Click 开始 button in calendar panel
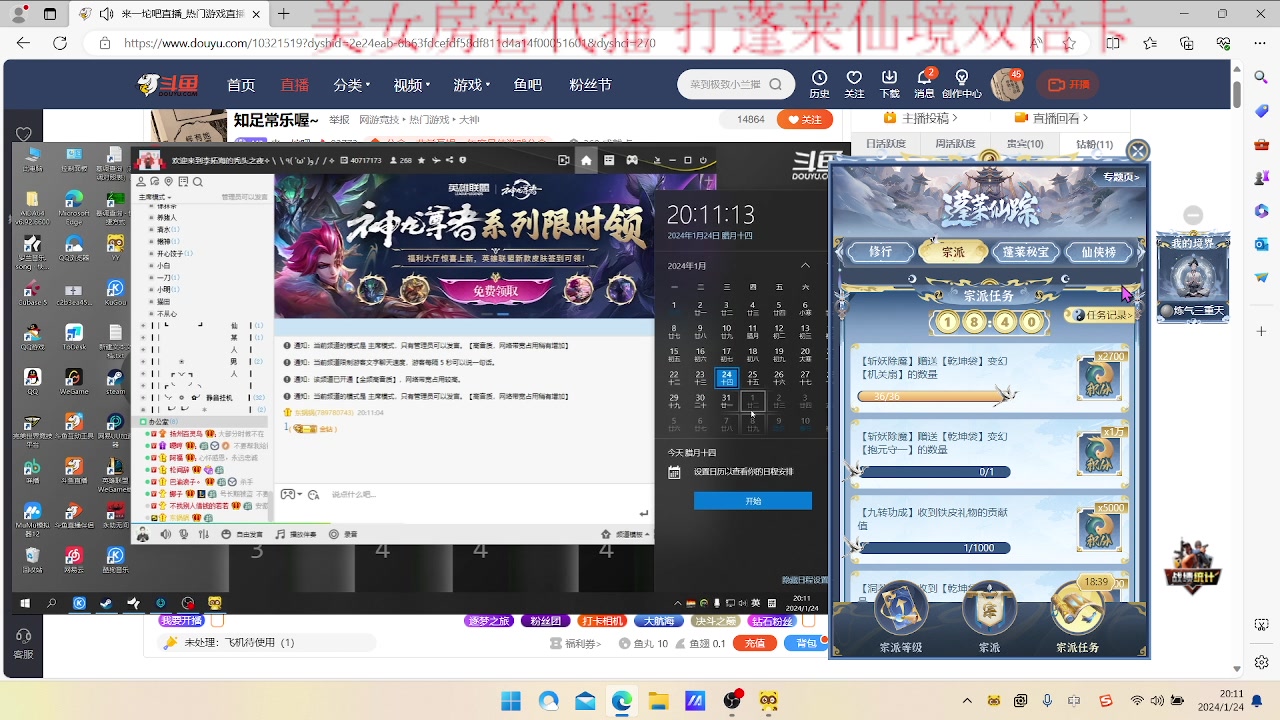Viewport: 1280px width, 720px height. coord(753,501)
